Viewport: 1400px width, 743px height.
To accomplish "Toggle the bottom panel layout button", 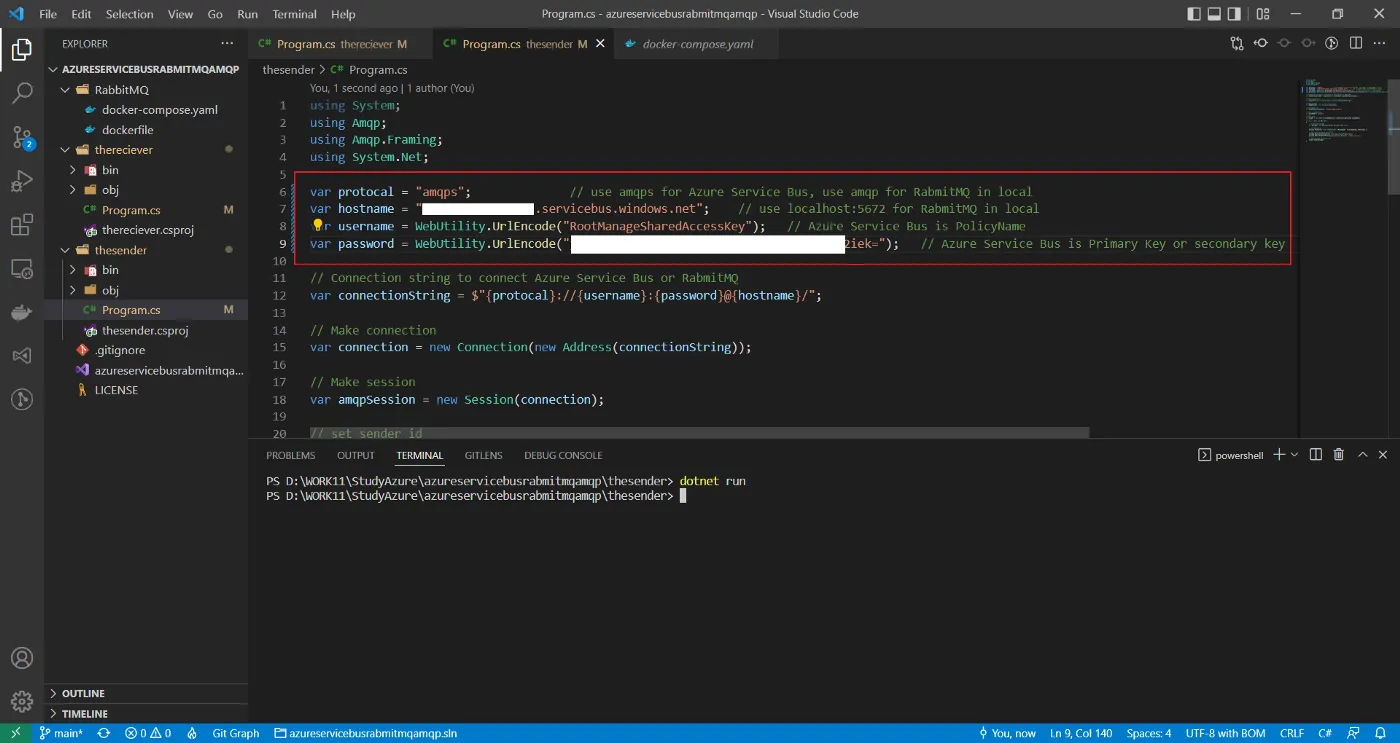I will pyautogui.click(x=1216, y=14).
